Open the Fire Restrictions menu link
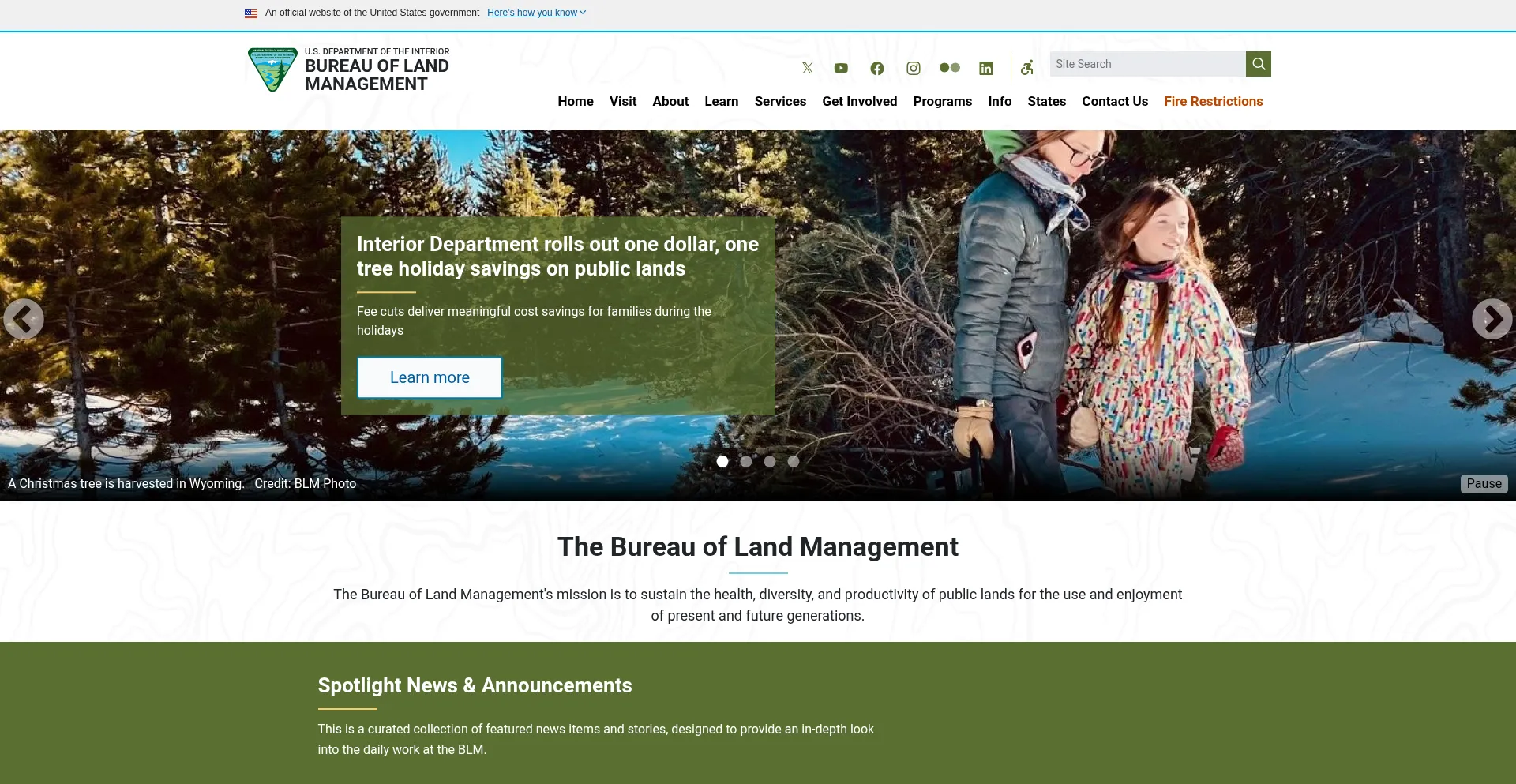Image resolution: width=1516 pixels, height=784 pixels. click(x=1213, y=101)
